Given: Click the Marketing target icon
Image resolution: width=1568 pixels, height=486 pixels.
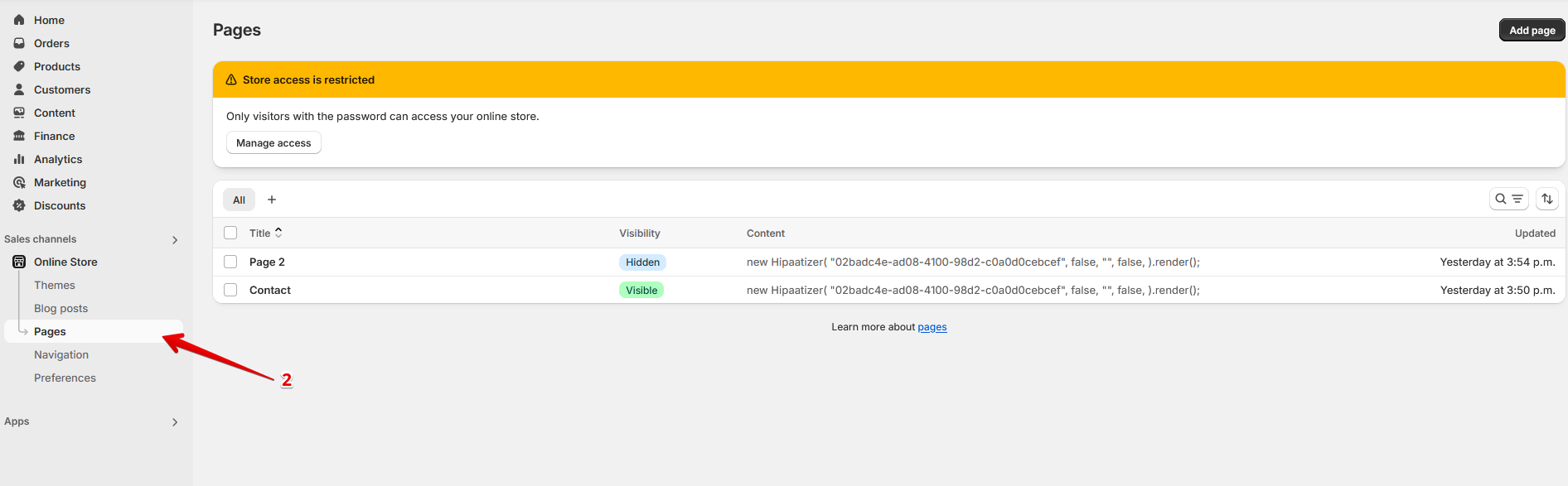Looking at the screenshot, I should pyautogui.click(x=19, y=182).
